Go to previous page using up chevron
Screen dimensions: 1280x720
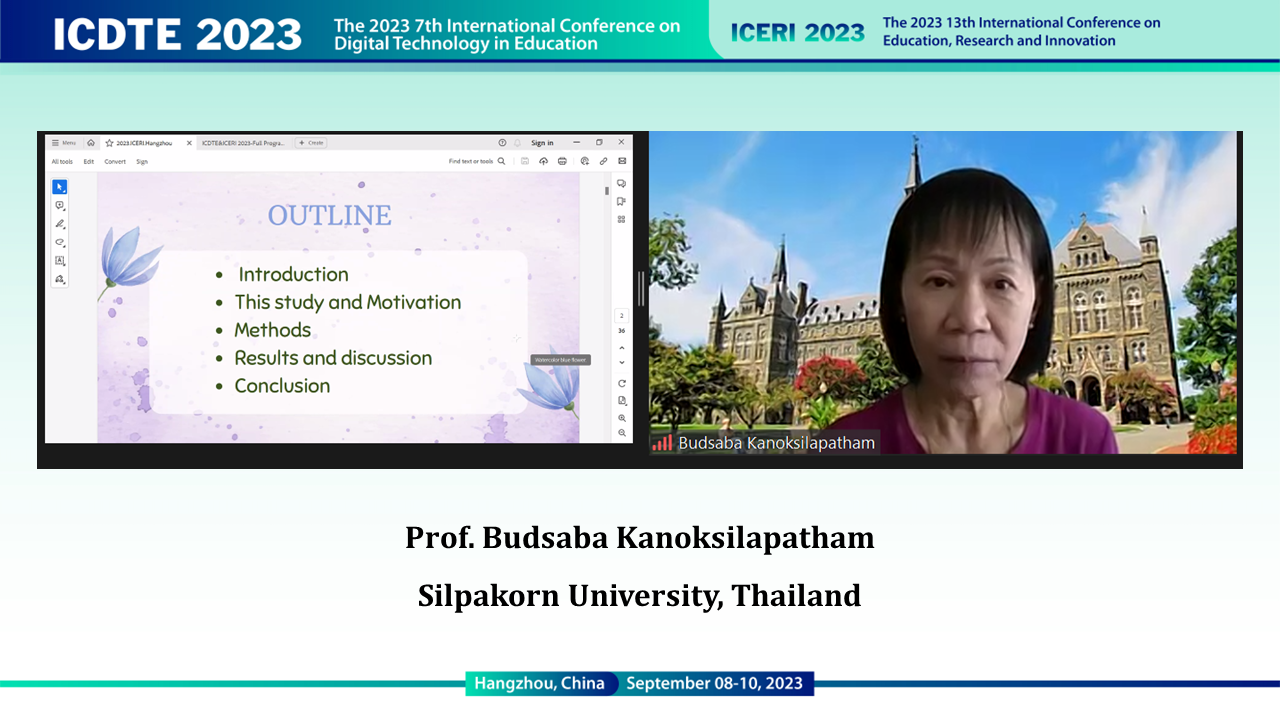[622, 348]
